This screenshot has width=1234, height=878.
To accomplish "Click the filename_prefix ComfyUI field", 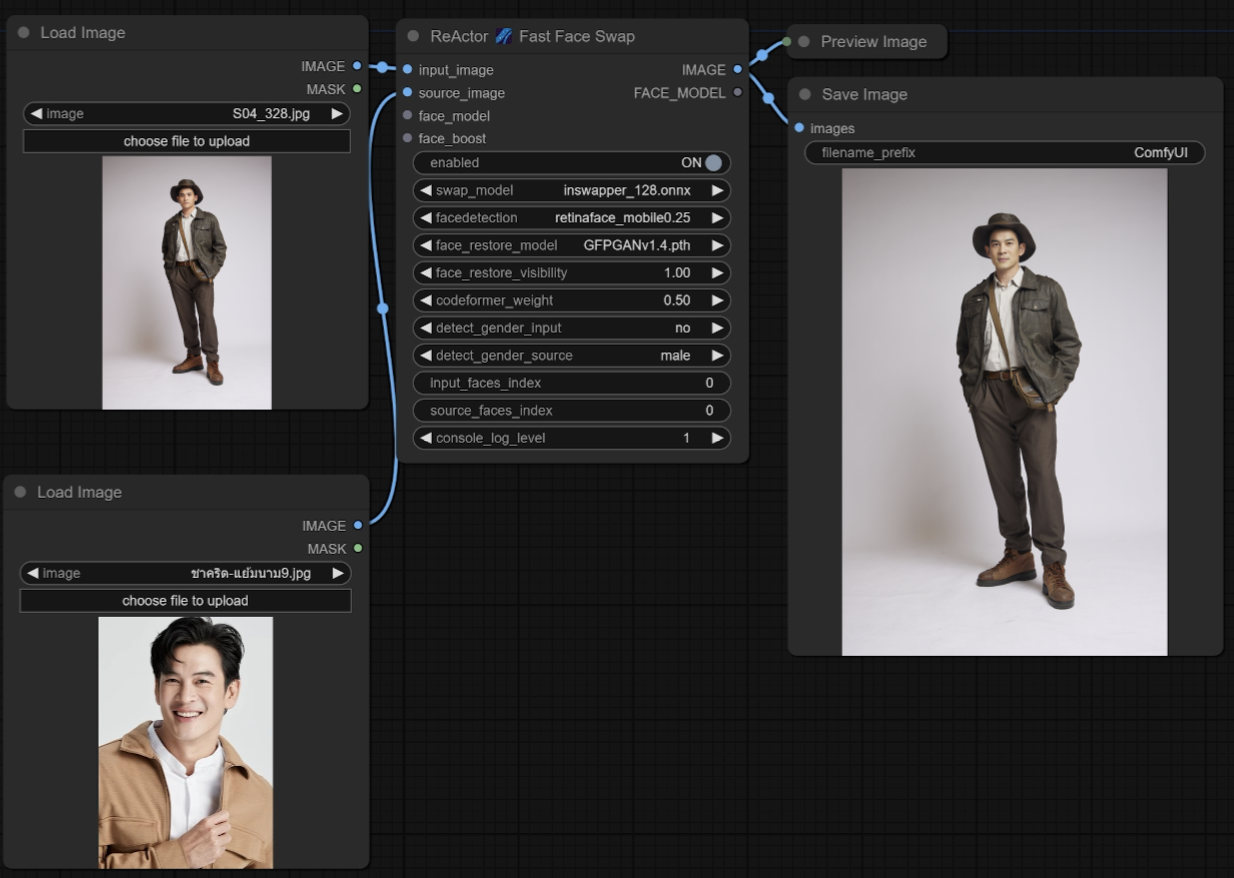I will point(1004,153).
